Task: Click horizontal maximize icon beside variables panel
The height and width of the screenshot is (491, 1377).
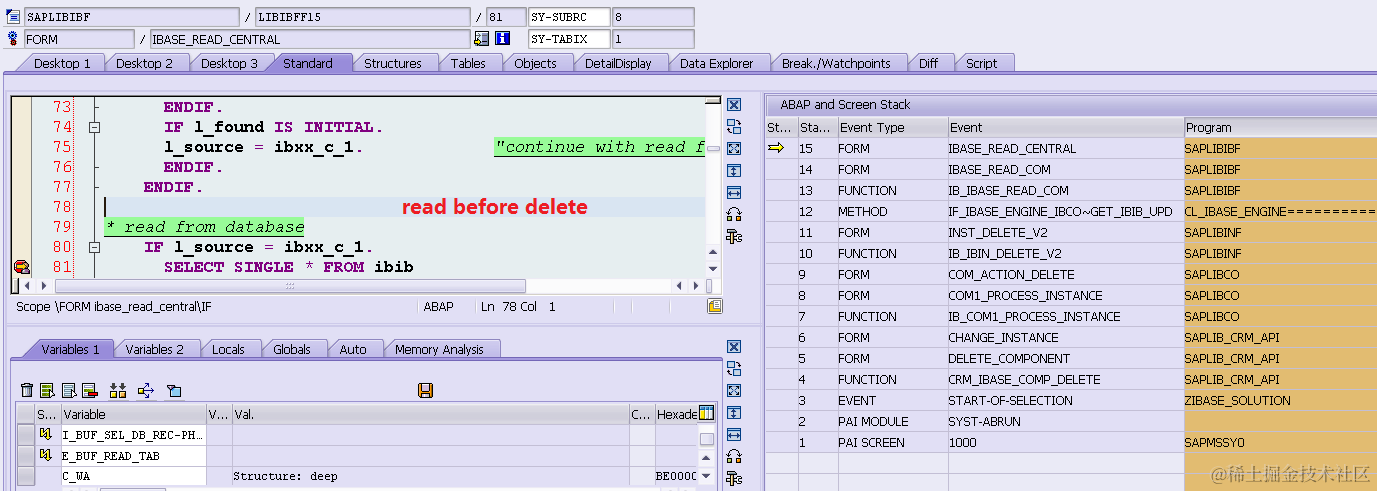Action: (733, 434)
